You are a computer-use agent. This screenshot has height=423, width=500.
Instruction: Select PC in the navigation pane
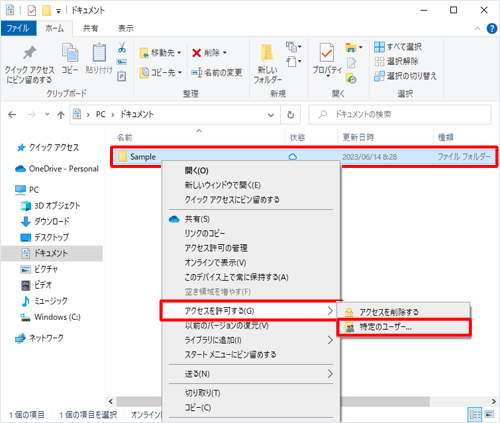click(x=27, y=190)
